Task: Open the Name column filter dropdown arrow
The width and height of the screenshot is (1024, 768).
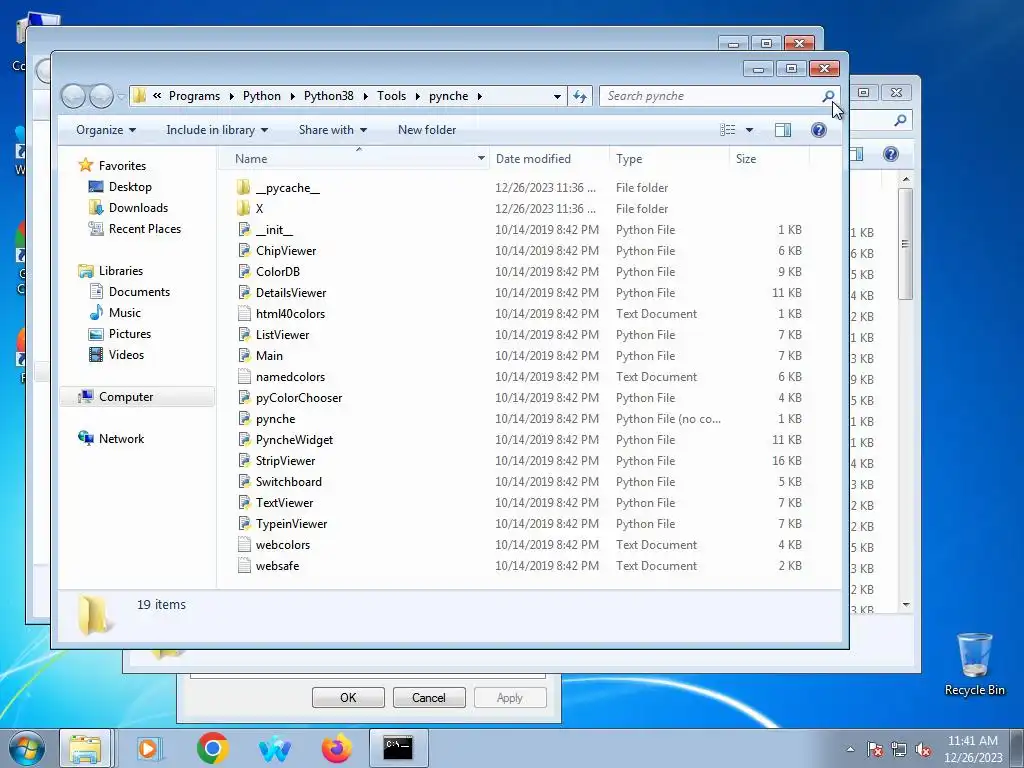Action: click(x=481, y=159)
